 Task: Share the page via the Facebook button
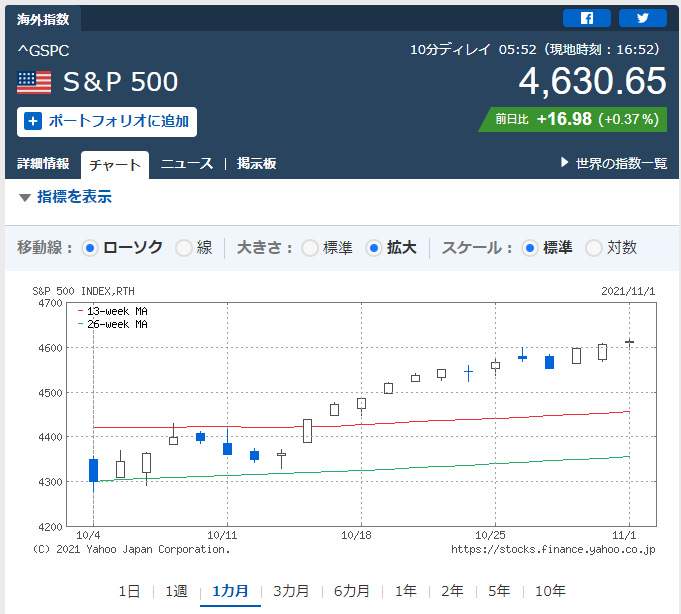coord(586,18)
